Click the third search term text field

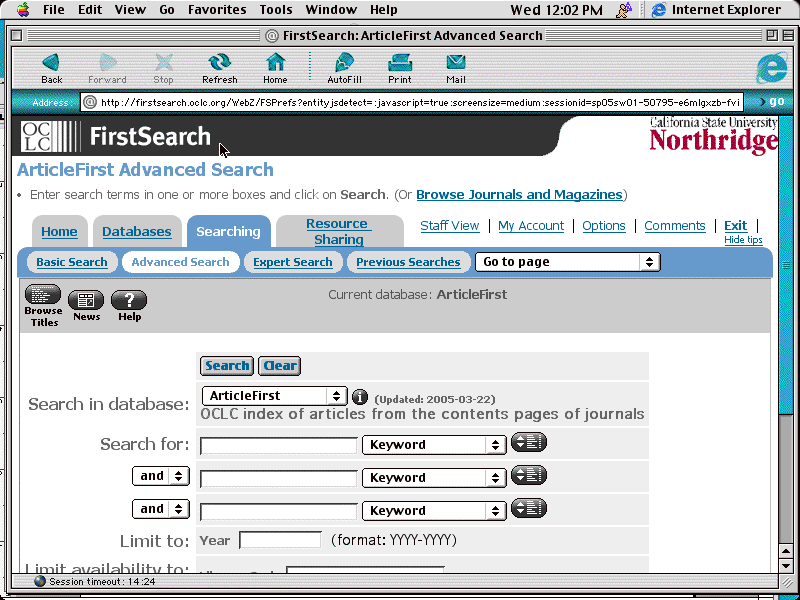279,512
